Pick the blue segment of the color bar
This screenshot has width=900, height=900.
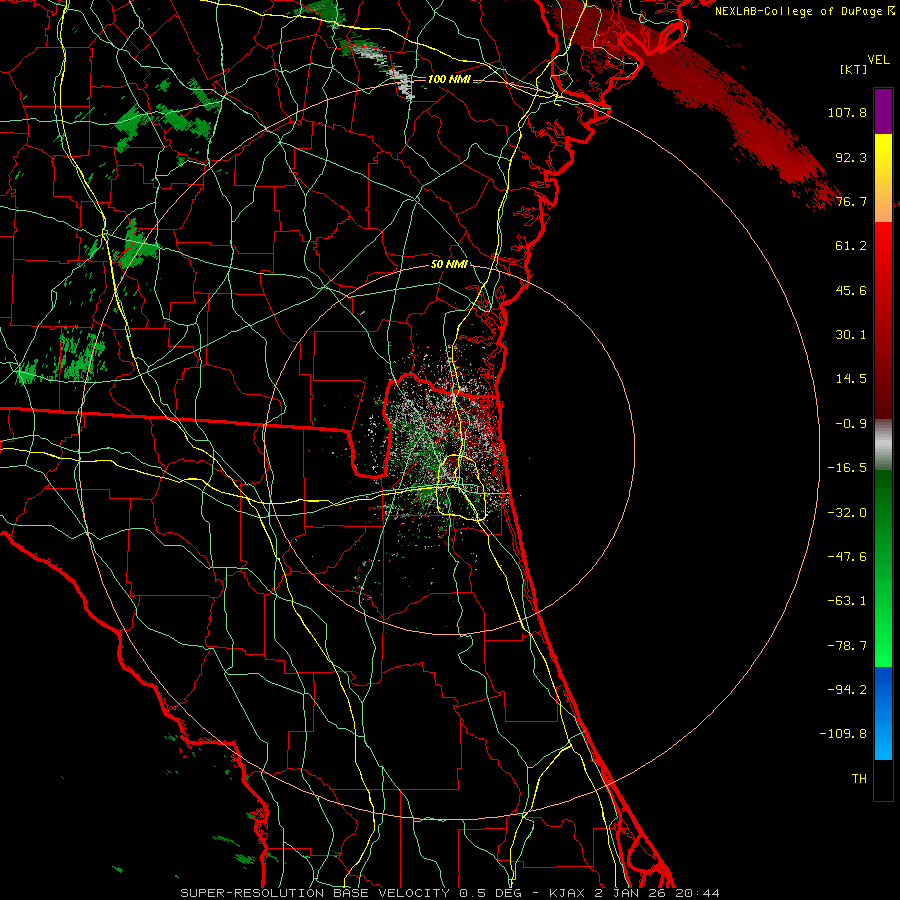pyautogui.click(x=883, y=713)
